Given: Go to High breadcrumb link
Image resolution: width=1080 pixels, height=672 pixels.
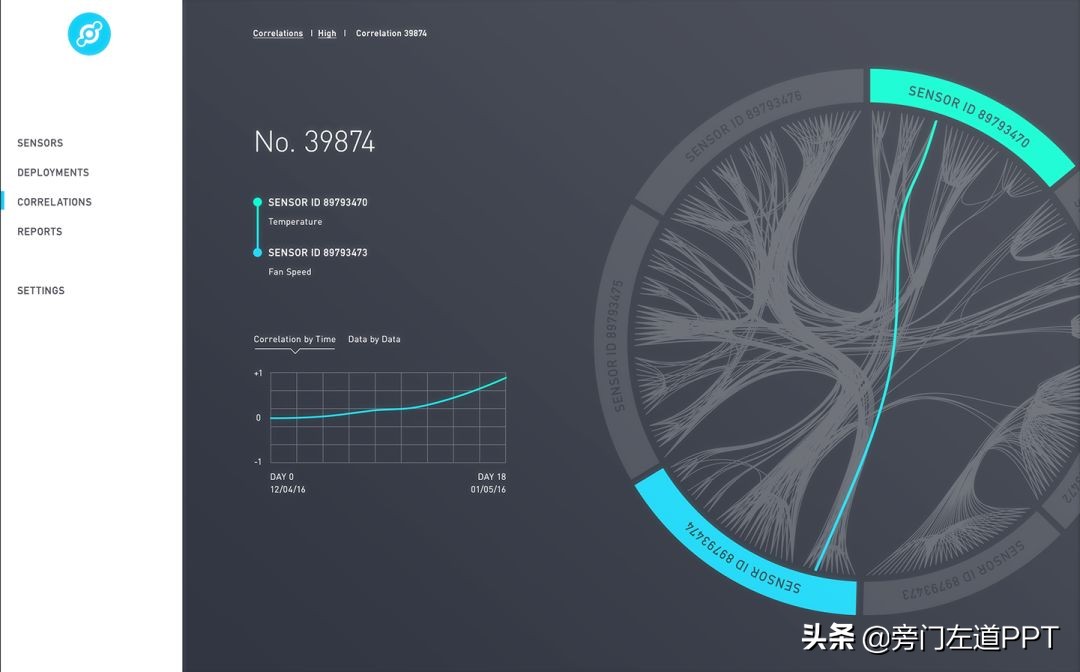Looking at the screenshot, I should (x=327, y=33).
